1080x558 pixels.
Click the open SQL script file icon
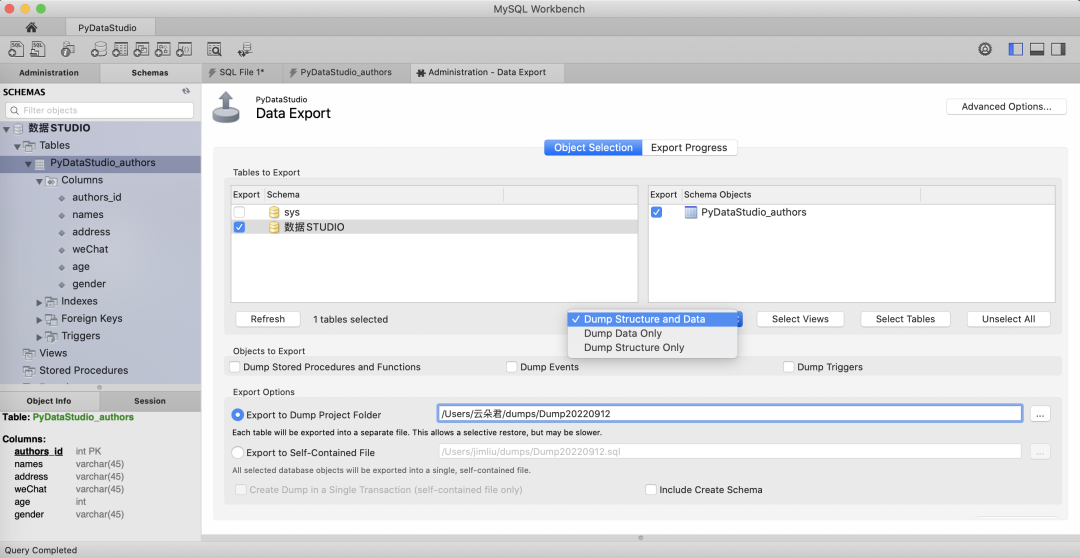pyautogui.click(x=39, y=49)
